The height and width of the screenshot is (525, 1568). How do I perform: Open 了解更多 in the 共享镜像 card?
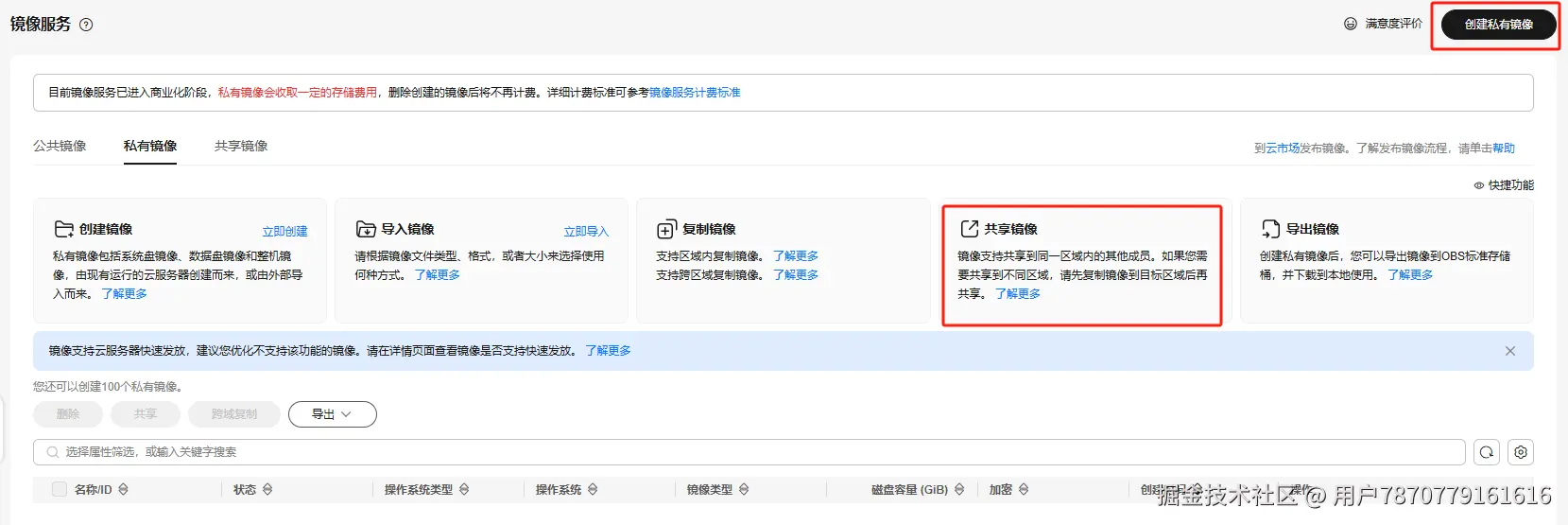(1018, 294)
